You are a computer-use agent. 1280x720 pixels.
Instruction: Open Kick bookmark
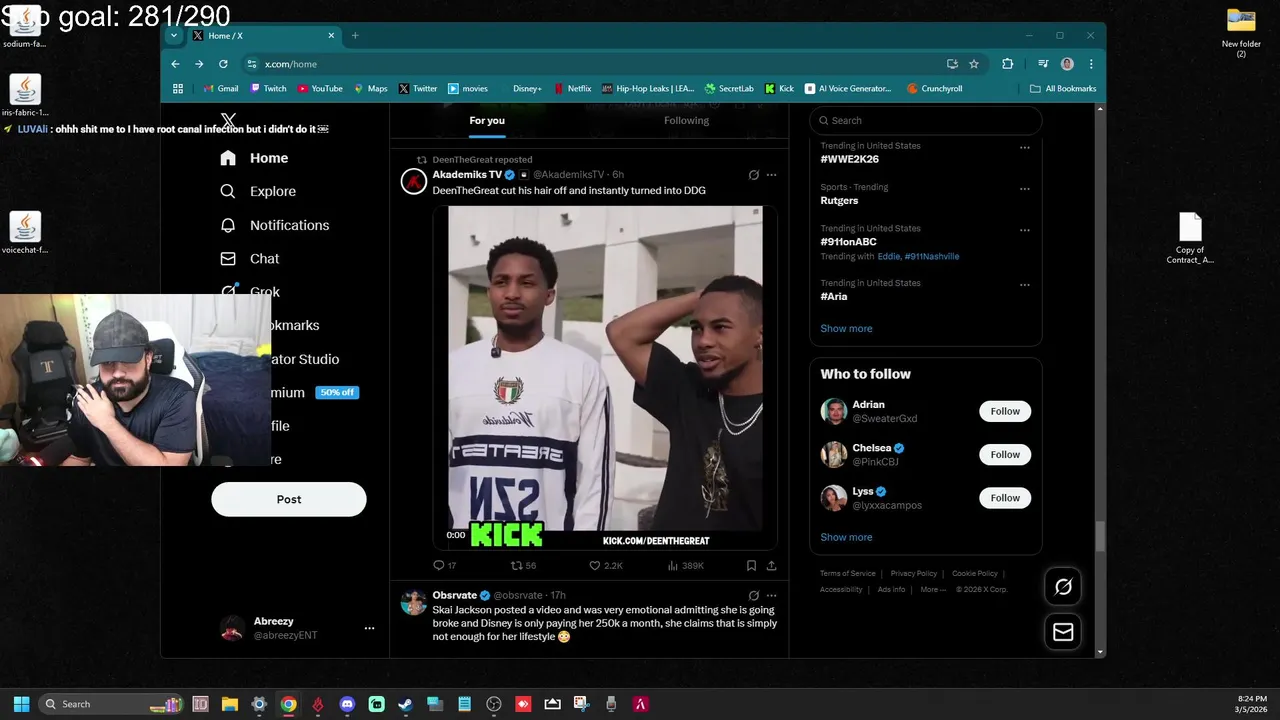(779, 88)
